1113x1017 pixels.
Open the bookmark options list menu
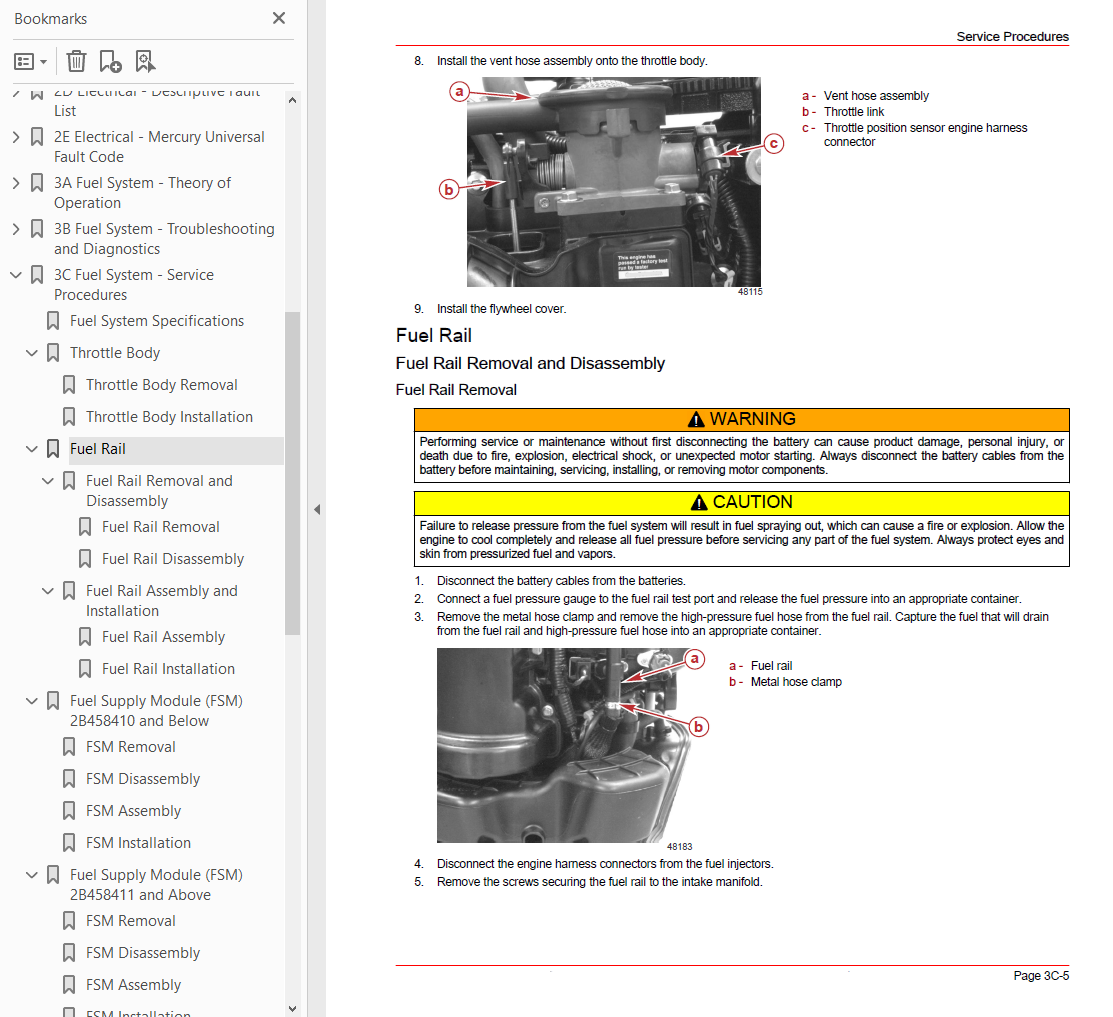pyautogui.click(x=31, y=62)
